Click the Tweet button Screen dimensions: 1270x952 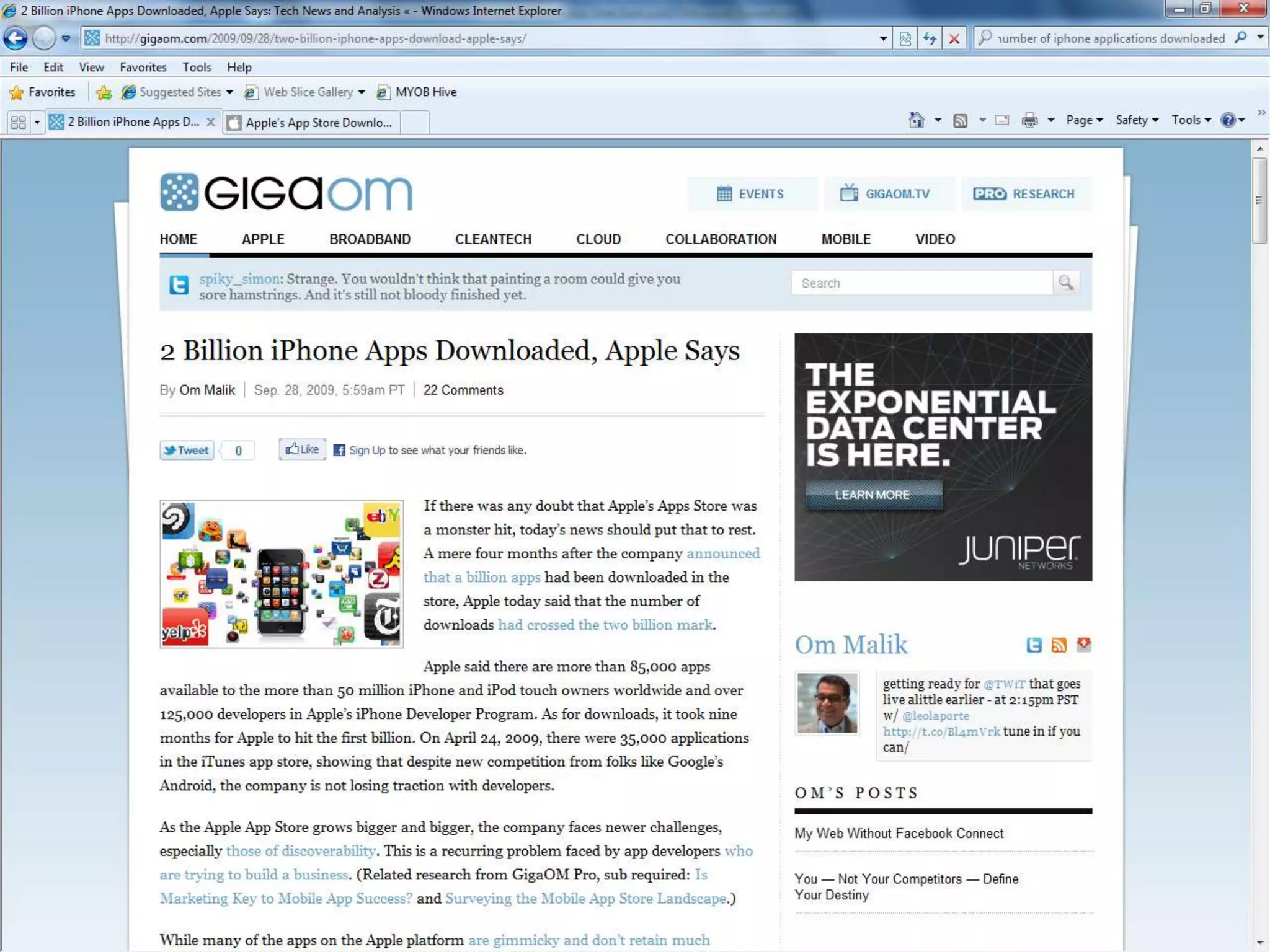click(x=187, y=450)
